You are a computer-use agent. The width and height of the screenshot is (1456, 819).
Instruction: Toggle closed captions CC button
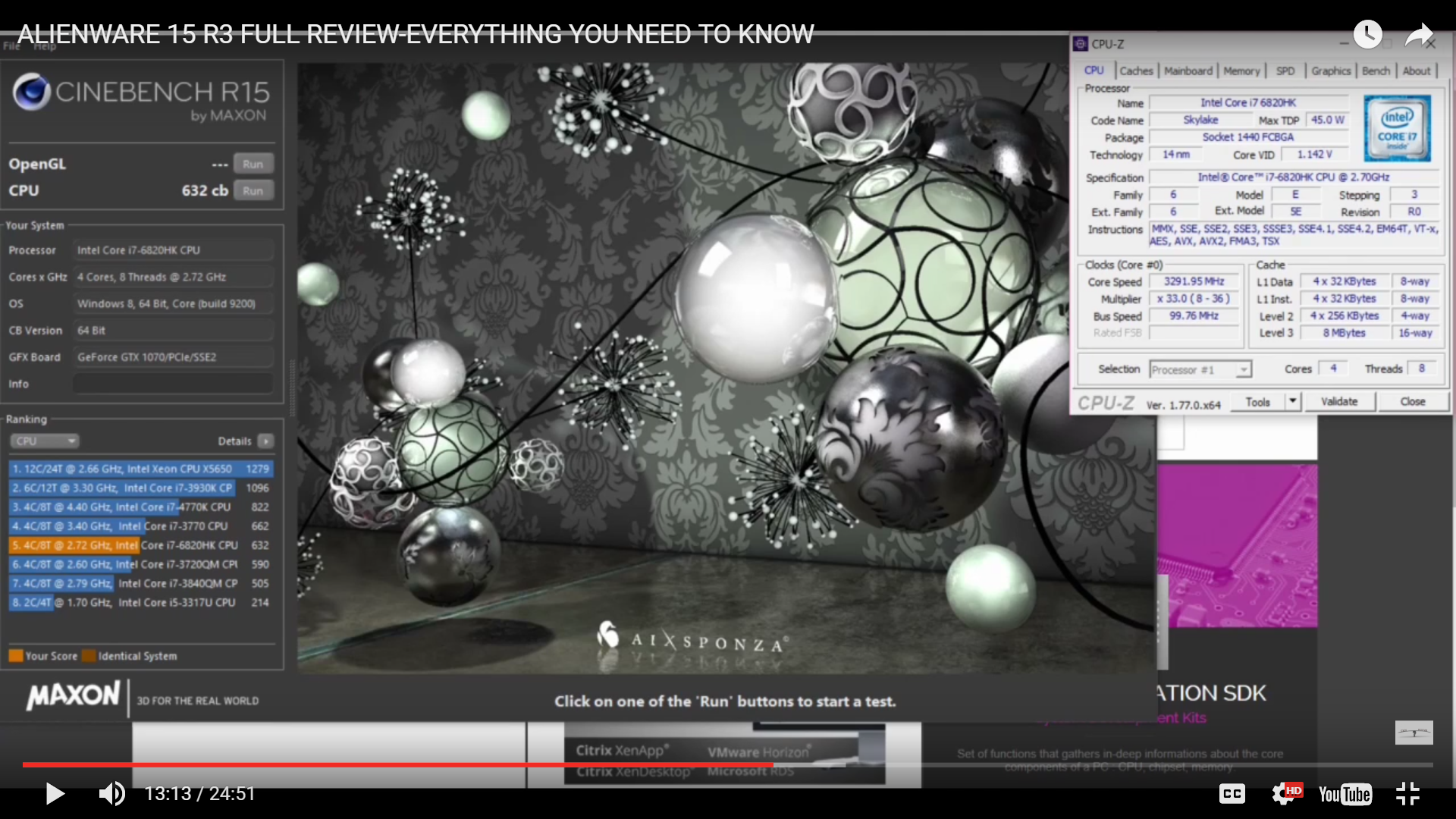(1232, 794)
